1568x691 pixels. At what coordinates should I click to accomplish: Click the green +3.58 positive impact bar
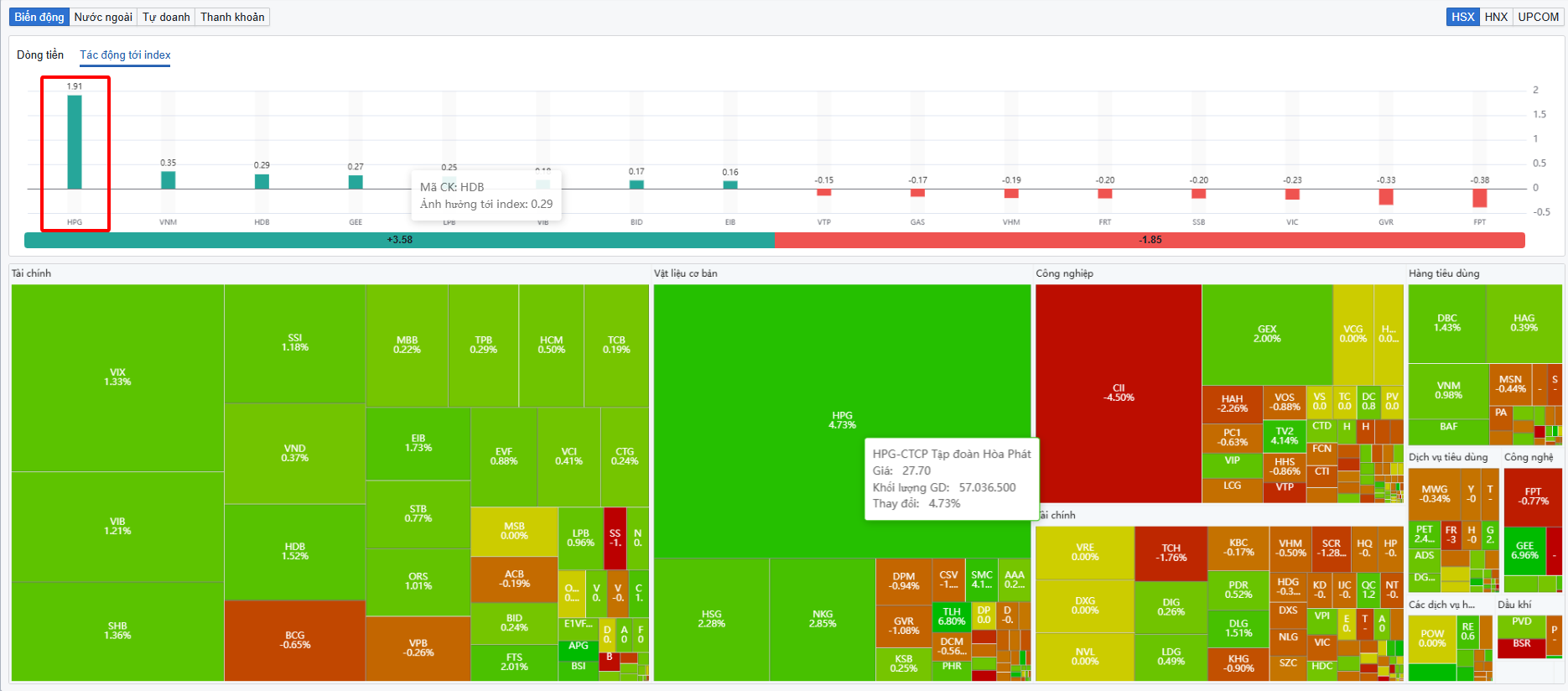click(399, 240)
